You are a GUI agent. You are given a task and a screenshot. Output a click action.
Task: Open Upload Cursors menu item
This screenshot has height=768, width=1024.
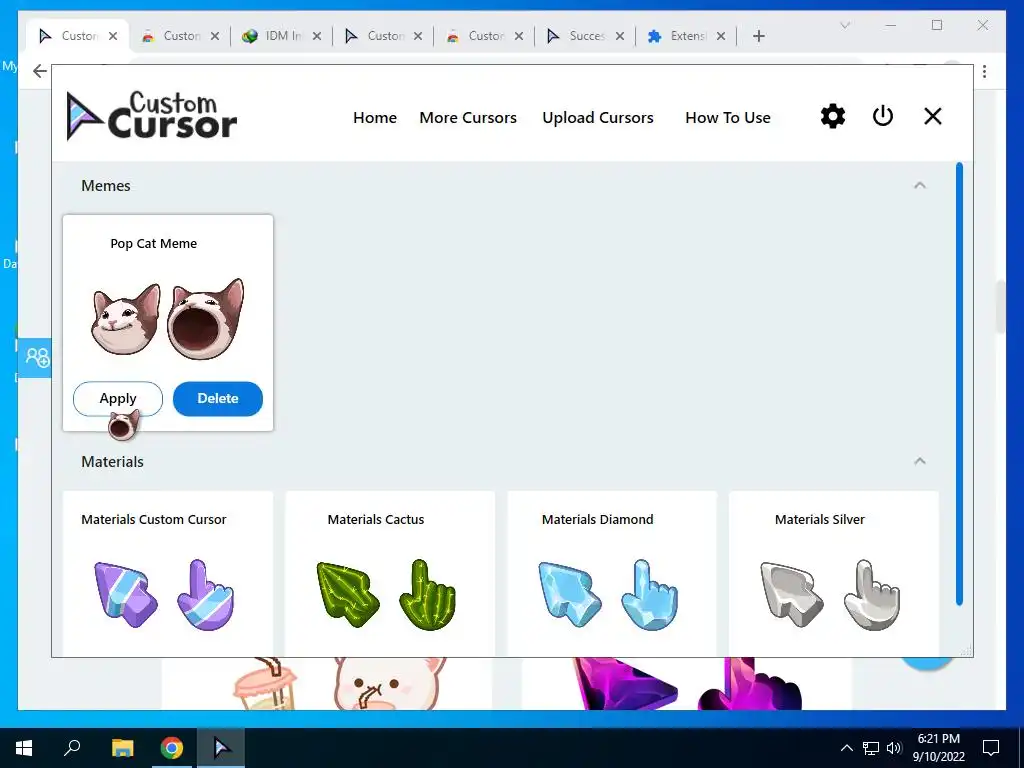(598, 118)
